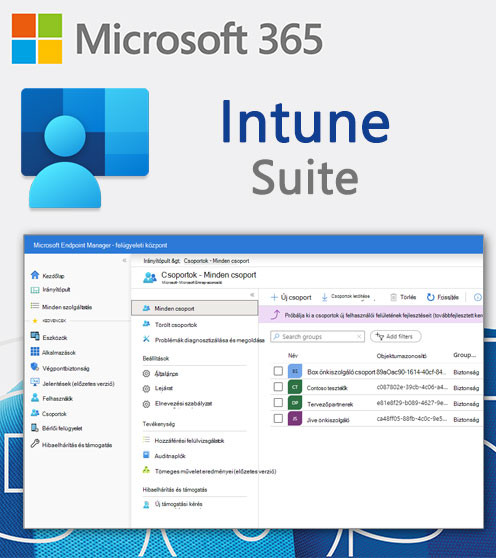
Task: Click the Hibaelhárítás és támogatás wrench icon
Action: [35, 444]
